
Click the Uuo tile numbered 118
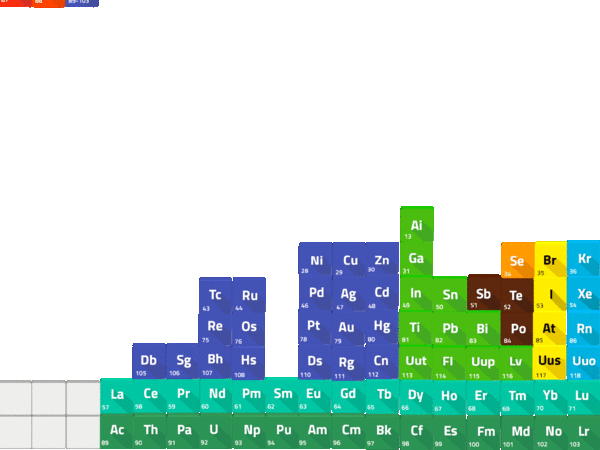(x=583, y=362)
